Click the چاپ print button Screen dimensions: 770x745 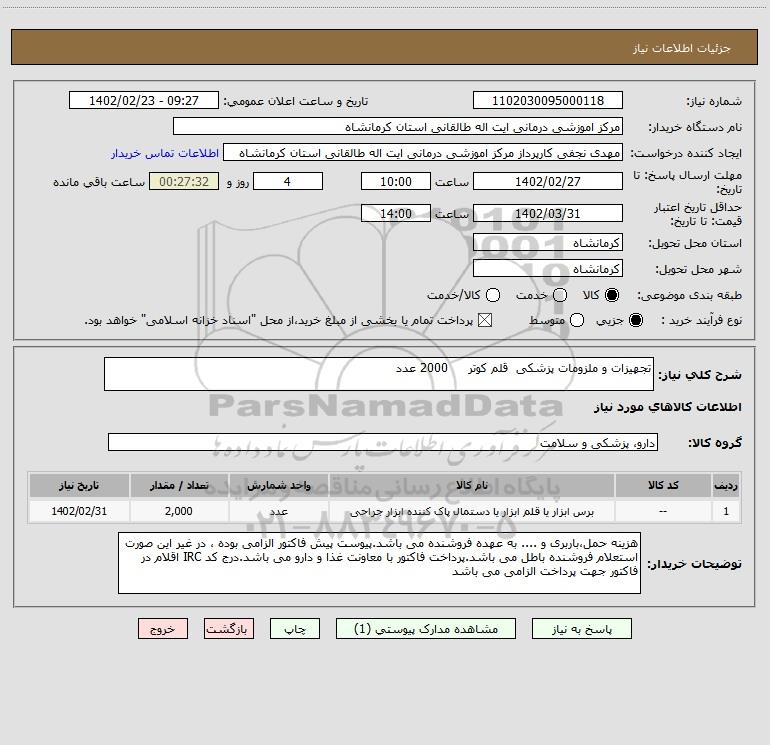pyautogui.click(x=295, y=629)
